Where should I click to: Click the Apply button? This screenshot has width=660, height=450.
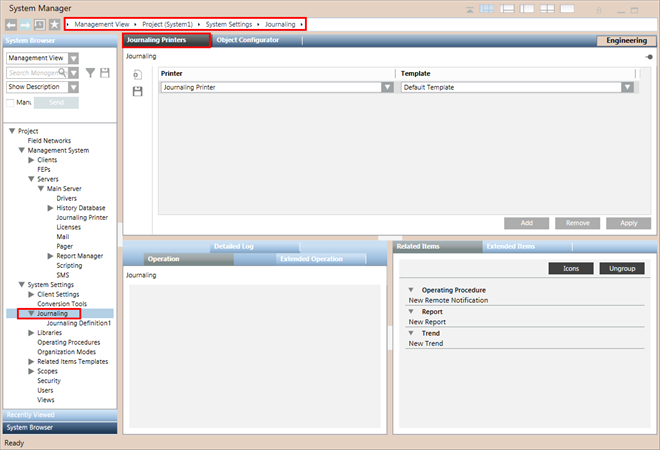coord(628,223)
